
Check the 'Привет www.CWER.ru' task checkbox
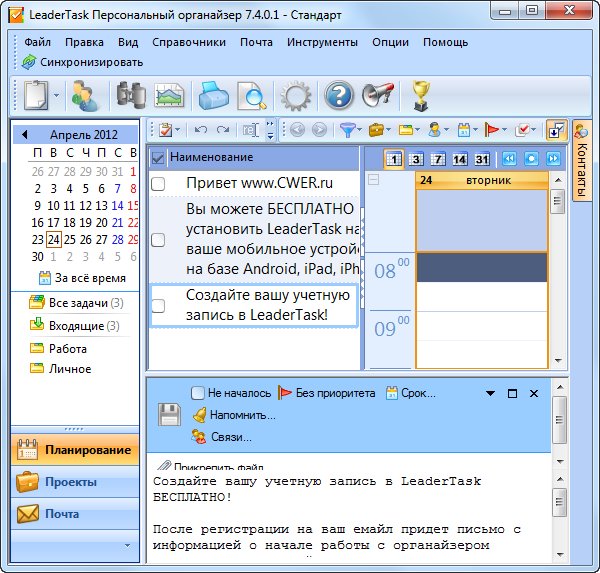(158, 184)
